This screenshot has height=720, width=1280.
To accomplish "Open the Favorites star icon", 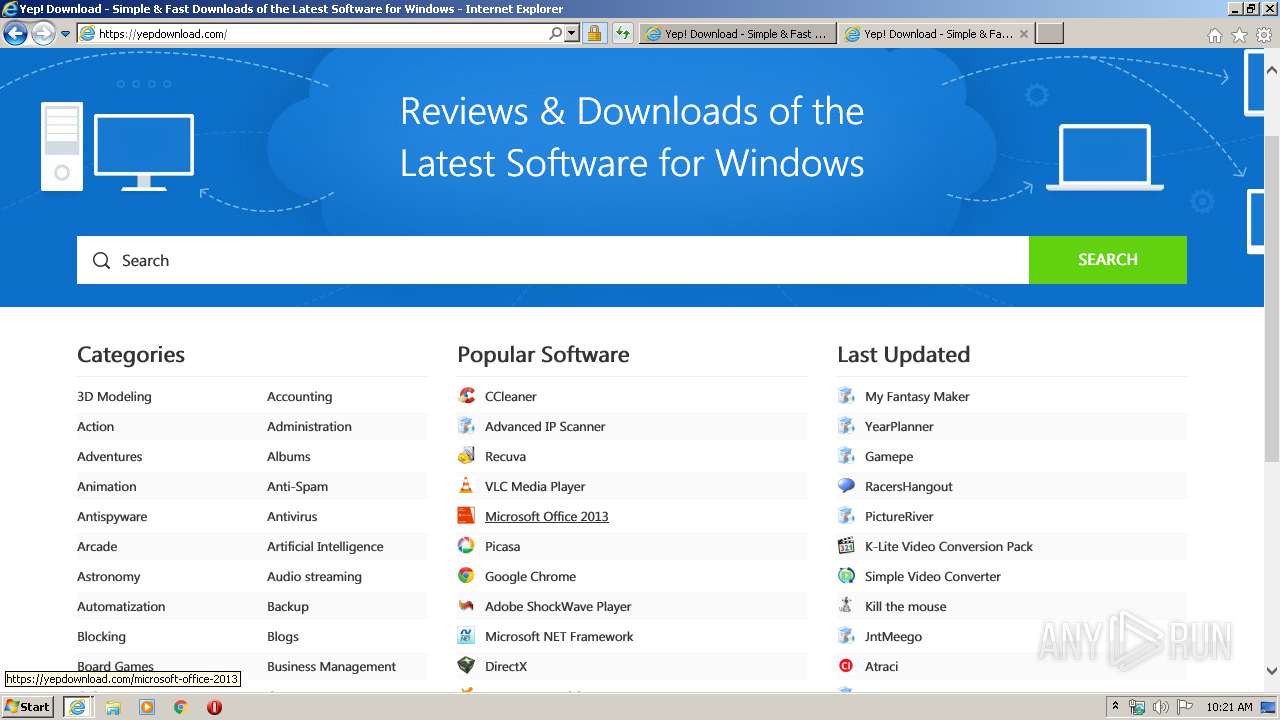I will click(x=1239, y=35).
